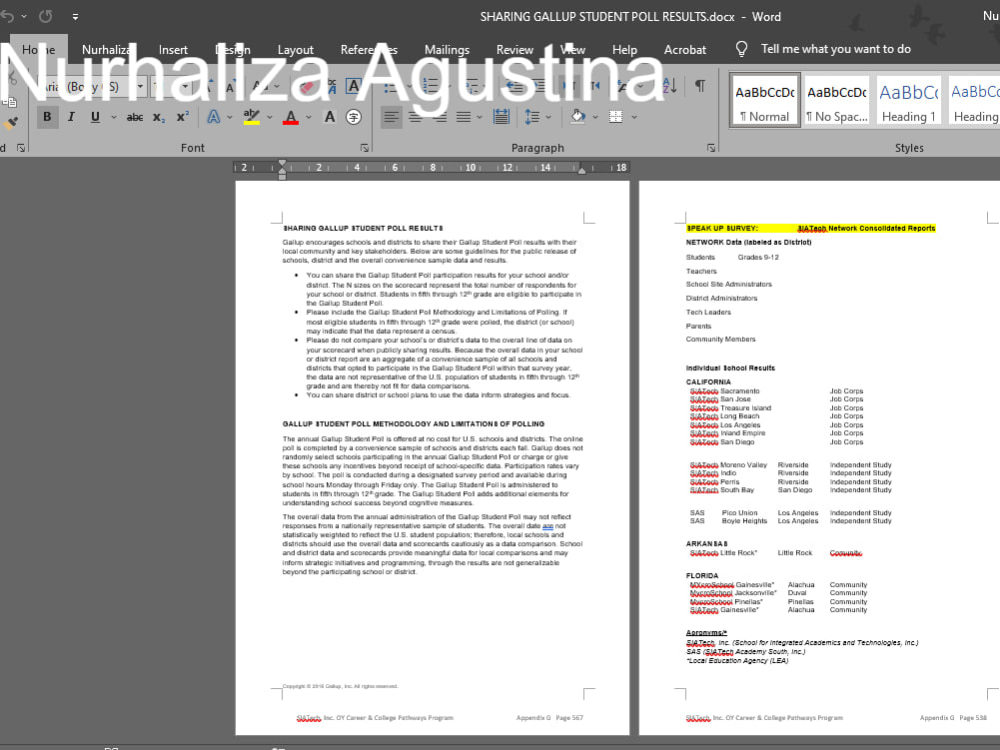Open the Review ribbon tab
The width and height of the screenshot is (1000, 750).
[x=515, y=50]
